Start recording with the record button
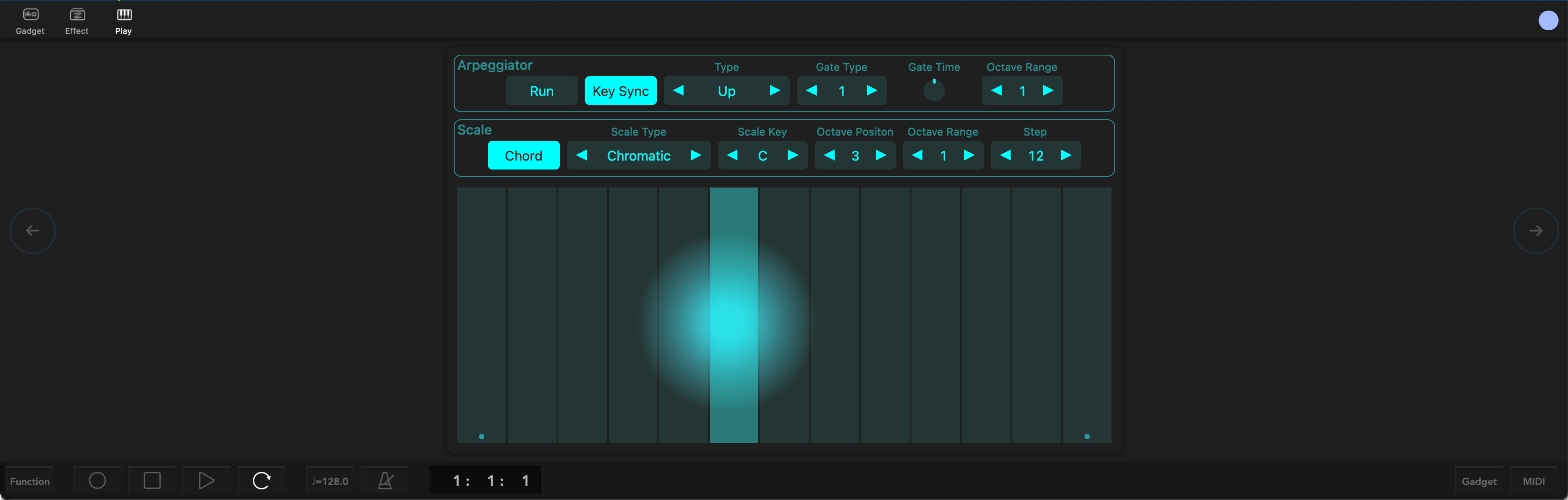The width and height of the screenshot is (1568, 500). 98,480
